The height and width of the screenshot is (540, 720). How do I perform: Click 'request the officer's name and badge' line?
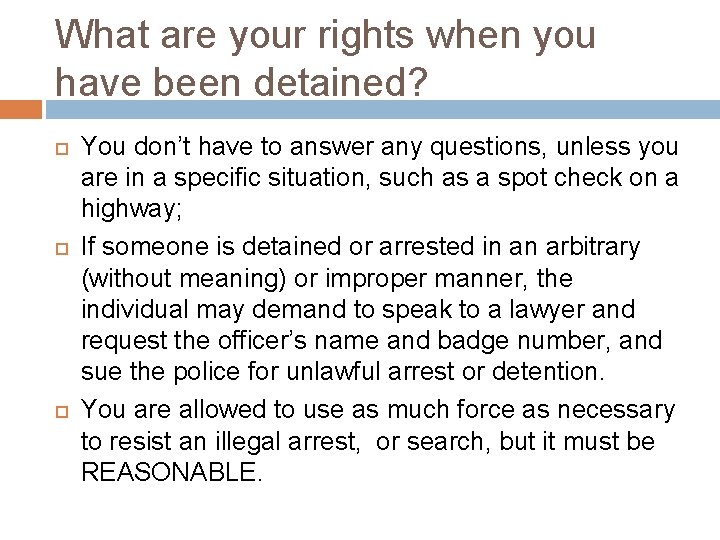click(371, 341)
